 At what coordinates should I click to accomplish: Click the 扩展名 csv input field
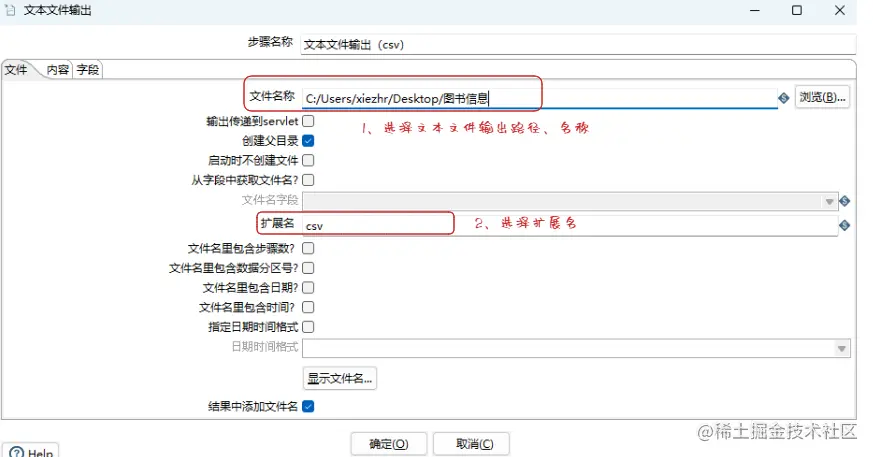[x=570, y=225]
